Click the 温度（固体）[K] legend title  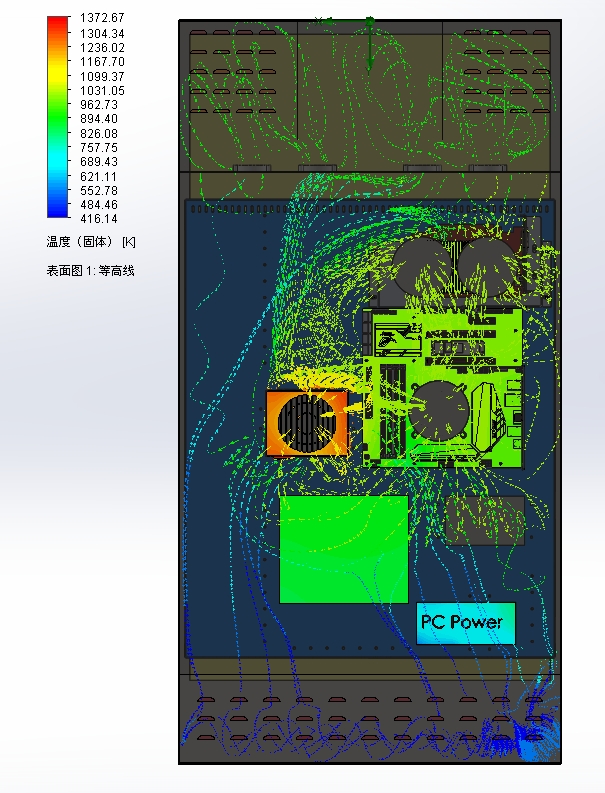(91, 242)
